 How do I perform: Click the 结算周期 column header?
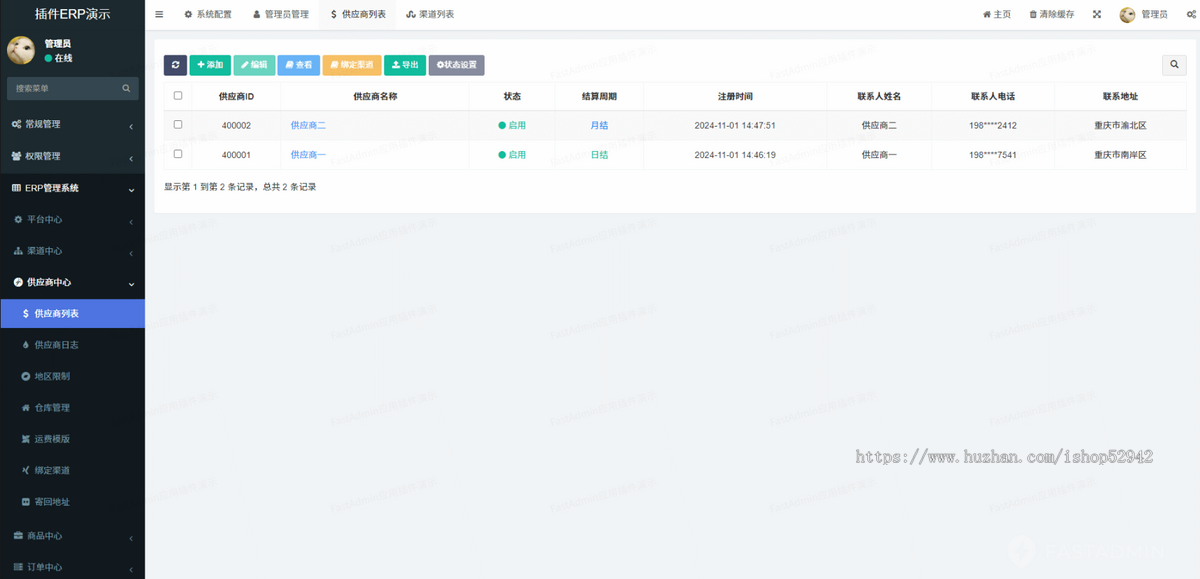pos(599,96)
